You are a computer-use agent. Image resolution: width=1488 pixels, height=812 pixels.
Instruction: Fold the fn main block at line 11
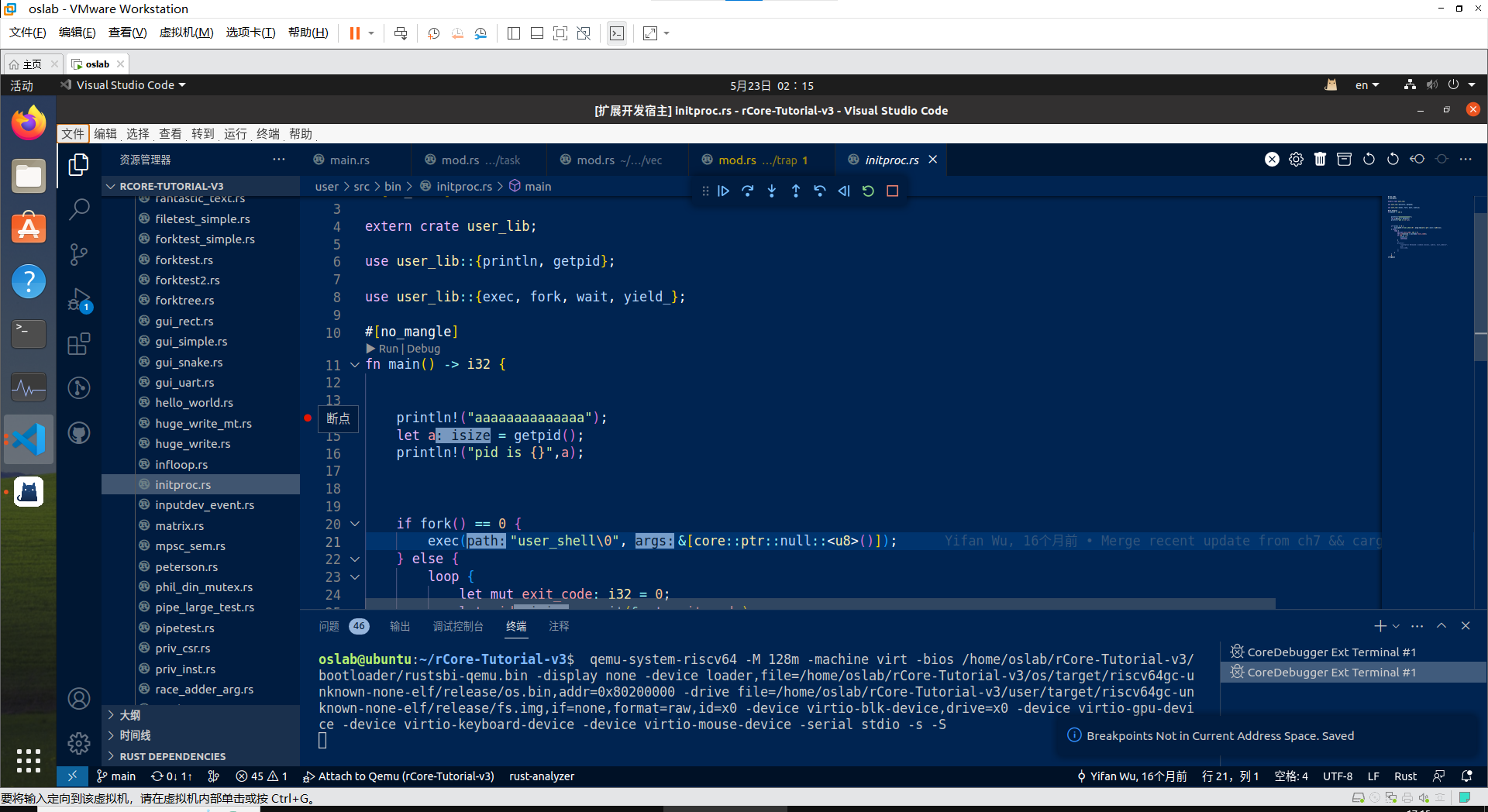[355, 364]
